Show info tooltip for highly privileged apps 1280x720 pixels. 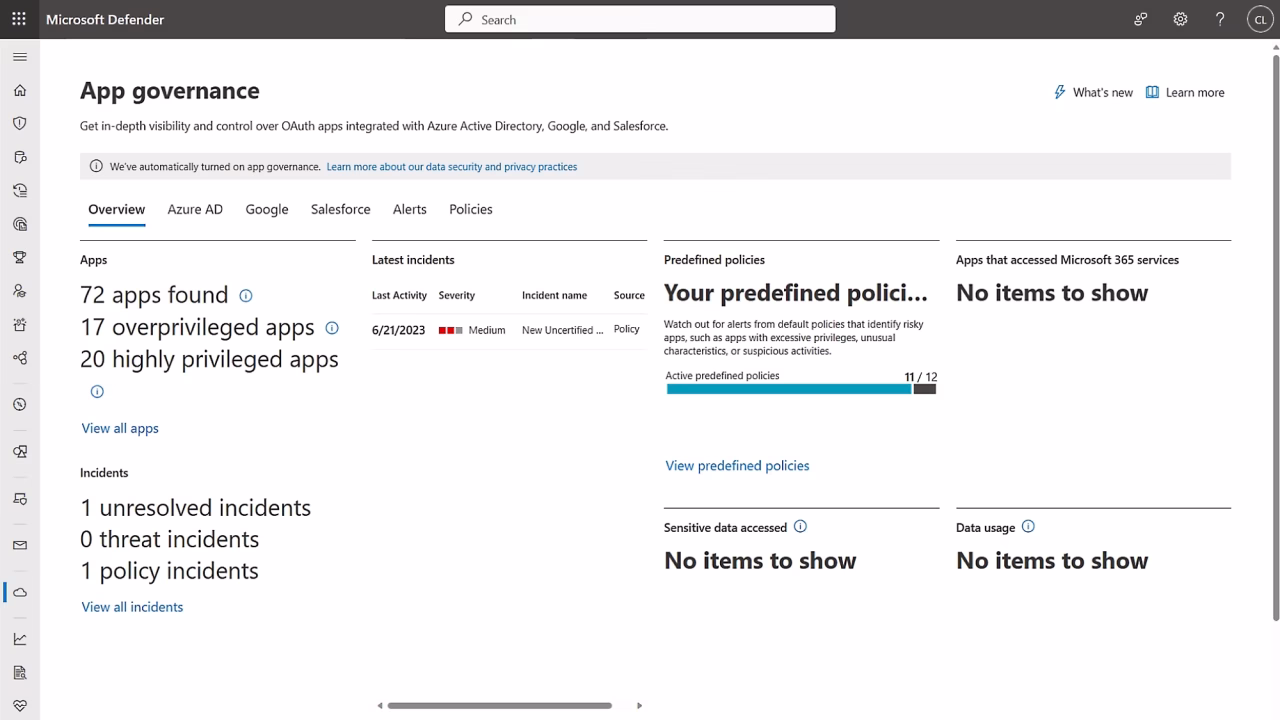pos(97,391)
